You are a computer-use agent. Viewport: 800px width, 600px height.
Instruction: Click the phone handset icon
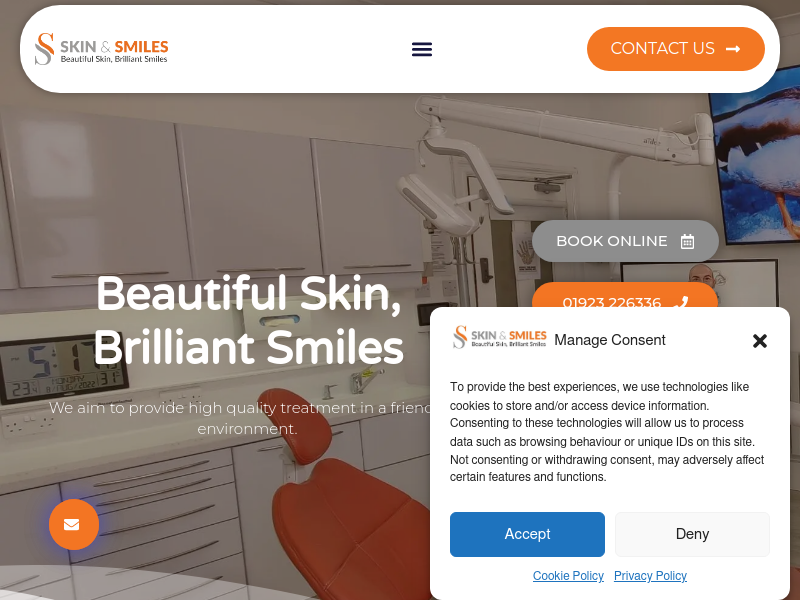(x=681, y=302)
